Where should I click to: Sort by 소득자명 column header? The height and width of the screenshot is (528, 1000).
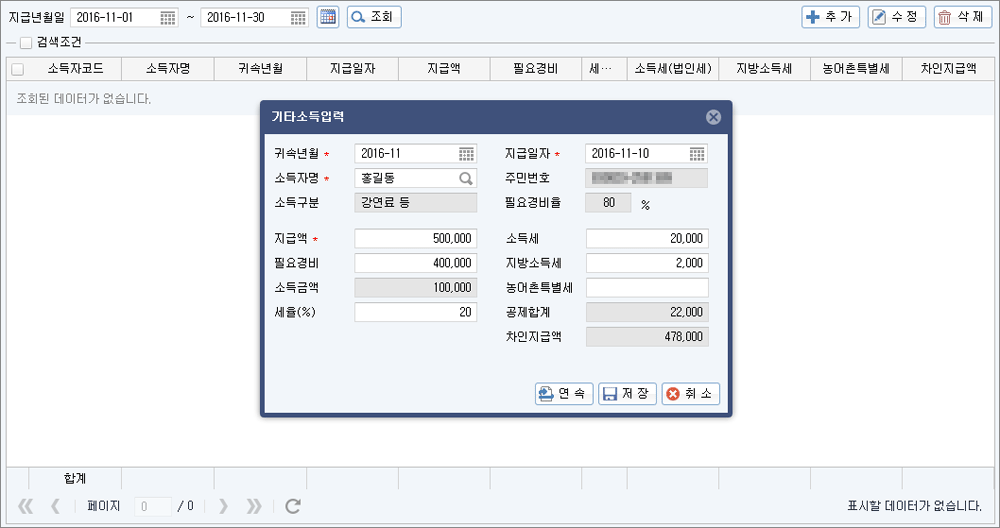point(168,69)
